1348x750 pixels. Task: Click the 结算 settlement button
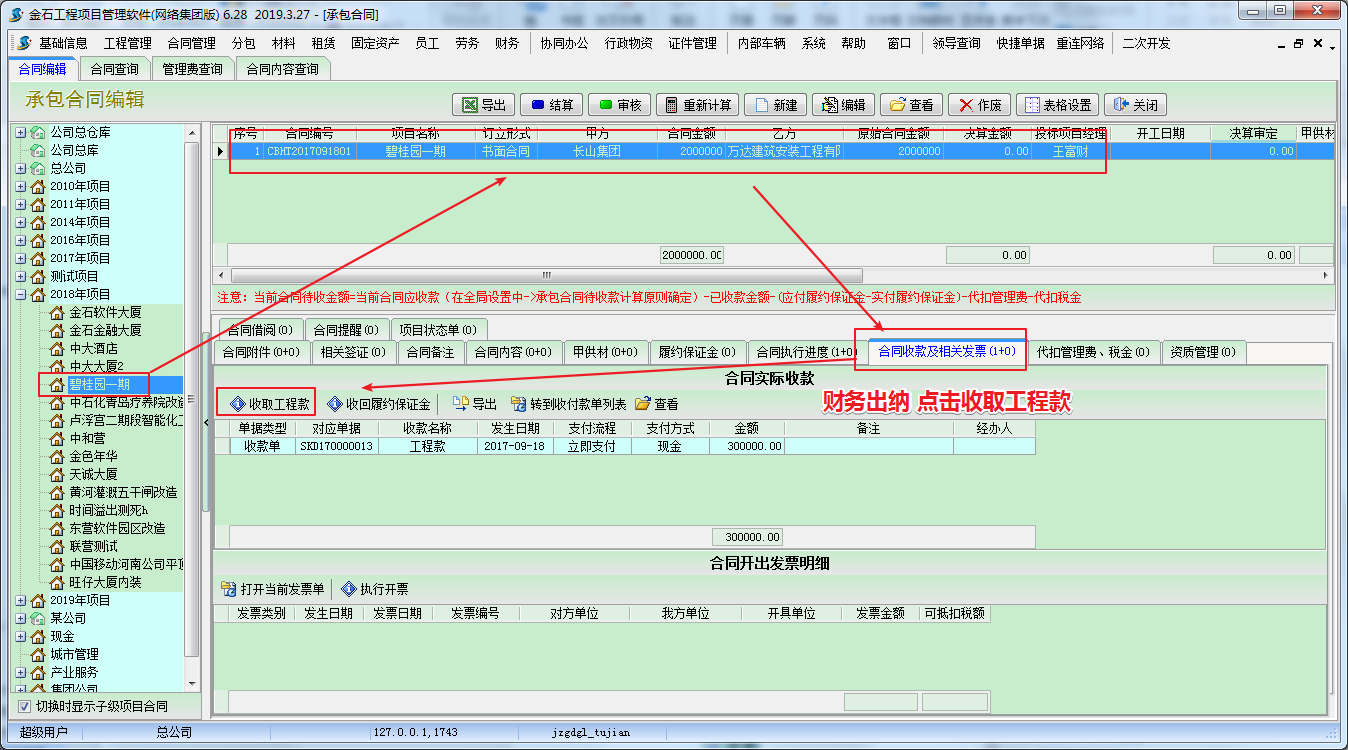551,105
